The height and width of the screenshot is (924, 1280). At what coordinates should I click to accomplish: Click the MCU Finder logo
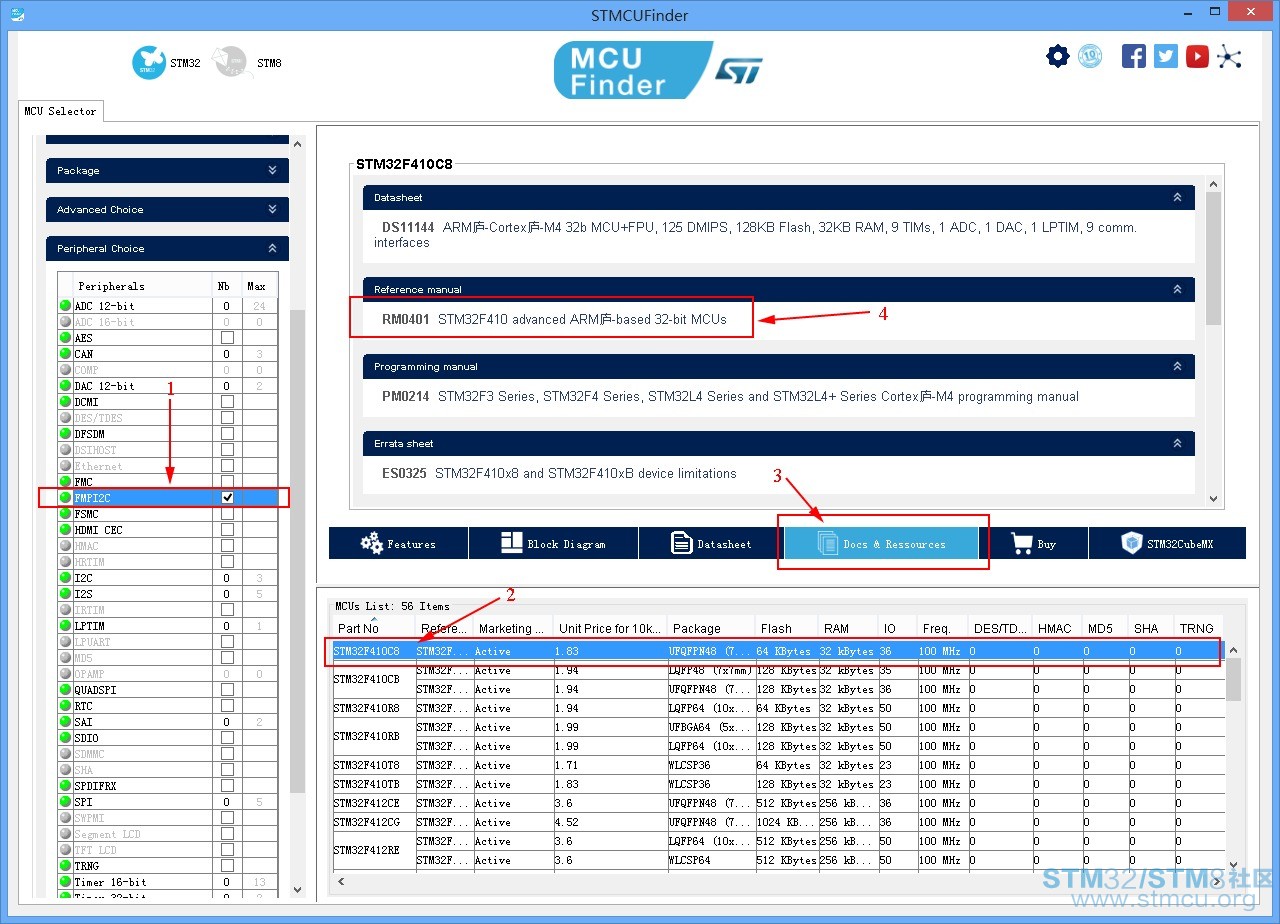click(658, 70)
